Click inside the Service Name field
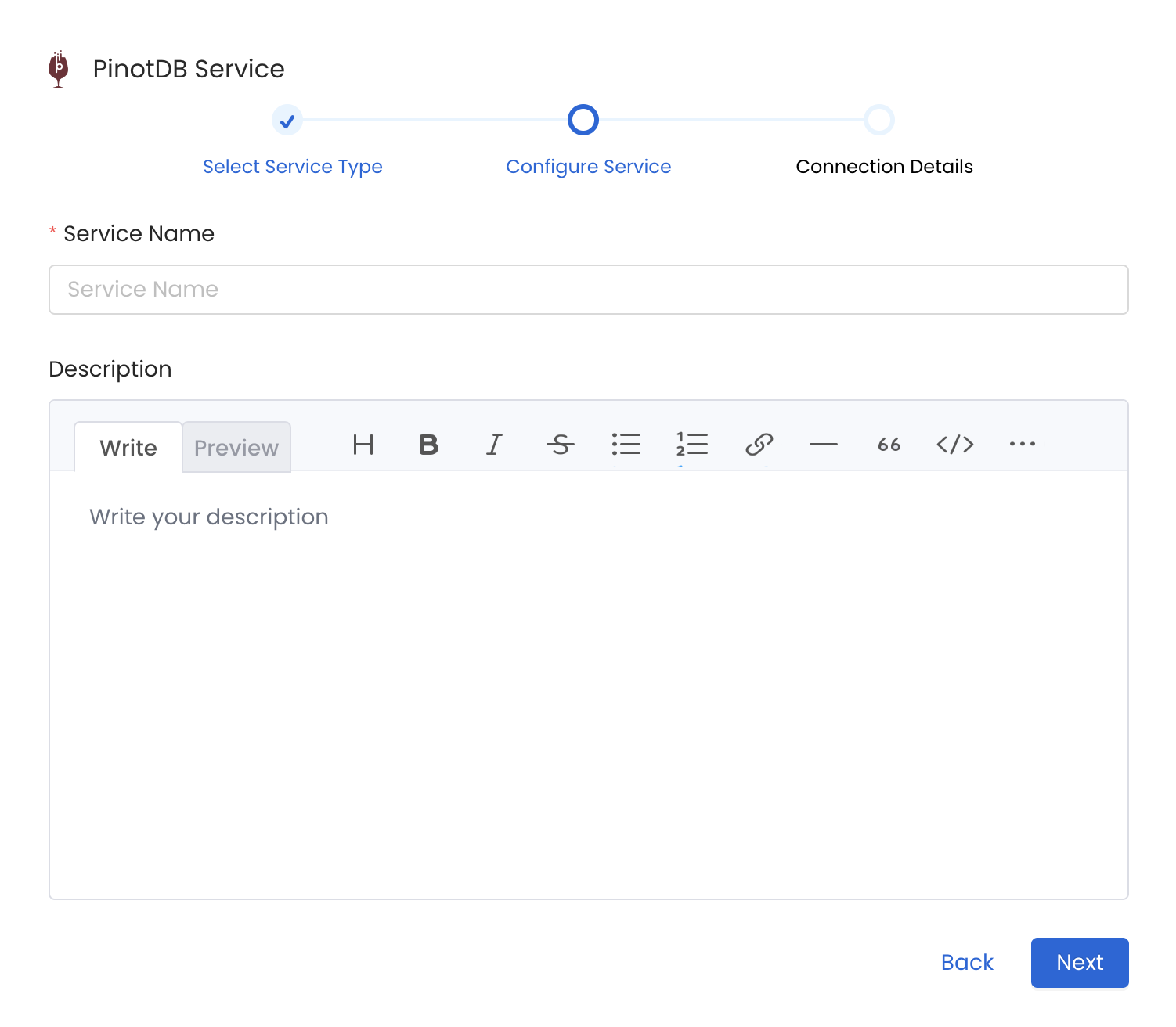Screen dimensions: 1176x1027 coord(588,290)
